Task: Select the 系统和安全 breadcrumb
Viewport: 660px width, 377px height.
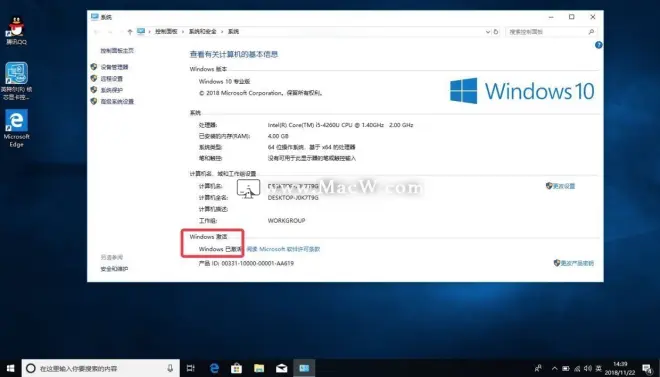Action: pos(202,32)
